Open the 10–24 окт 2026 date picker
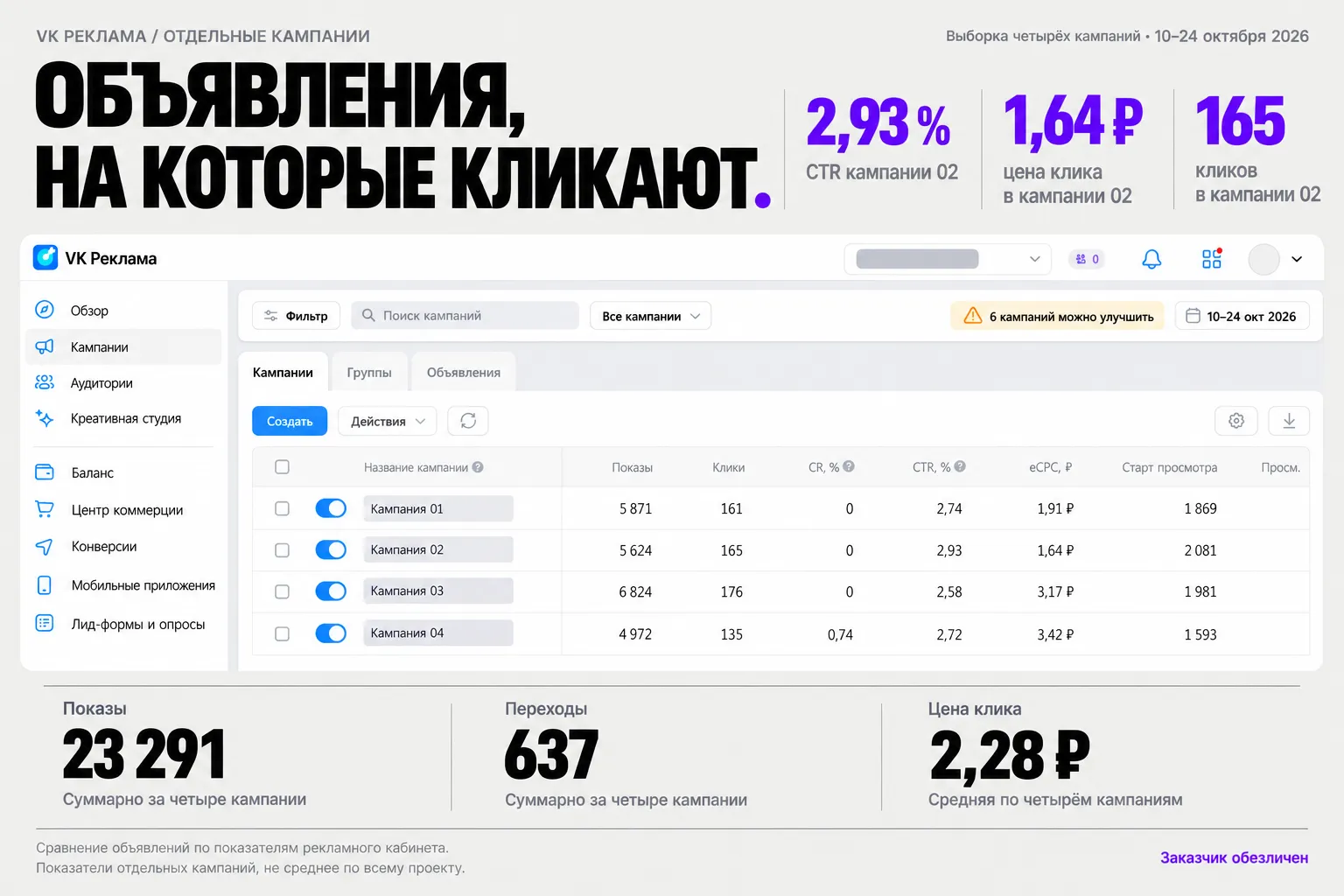This screenshot has width=1344, height=896. click(x=1242, y=316)
